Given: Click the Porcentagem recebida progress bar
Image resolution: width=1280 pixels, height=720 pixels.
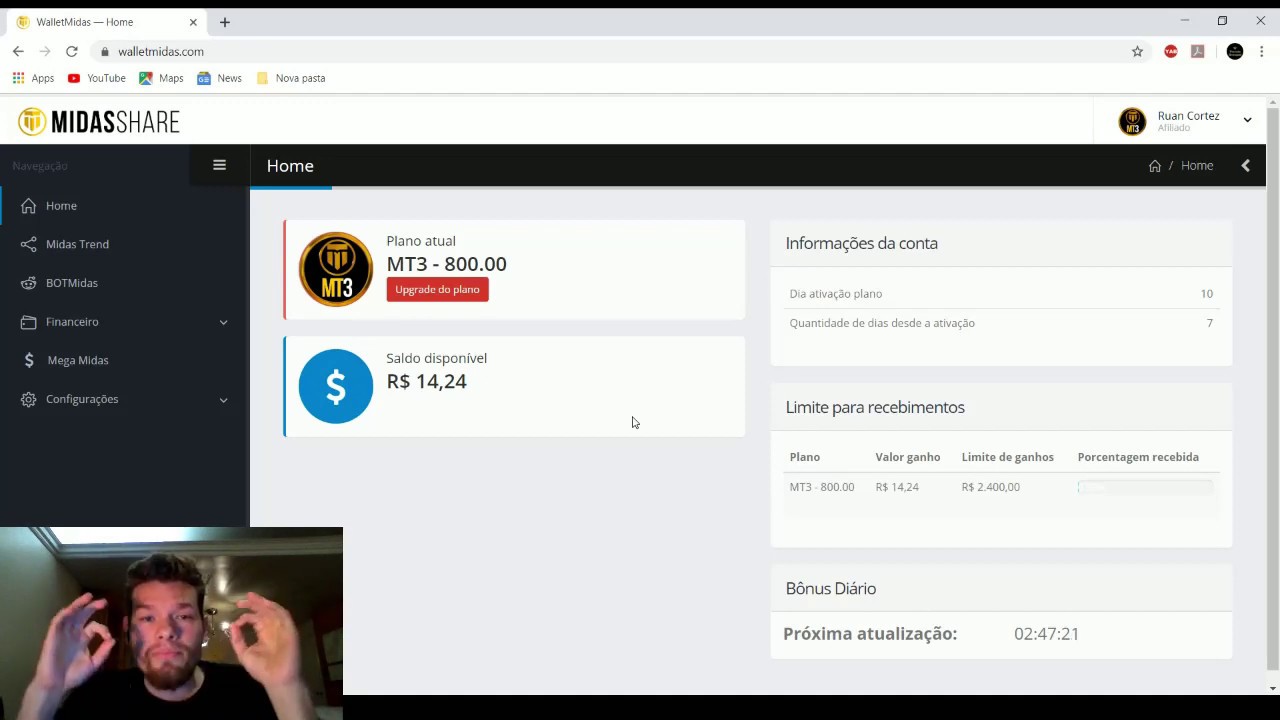Looking at the screenshot, I should pos(1145,487).
